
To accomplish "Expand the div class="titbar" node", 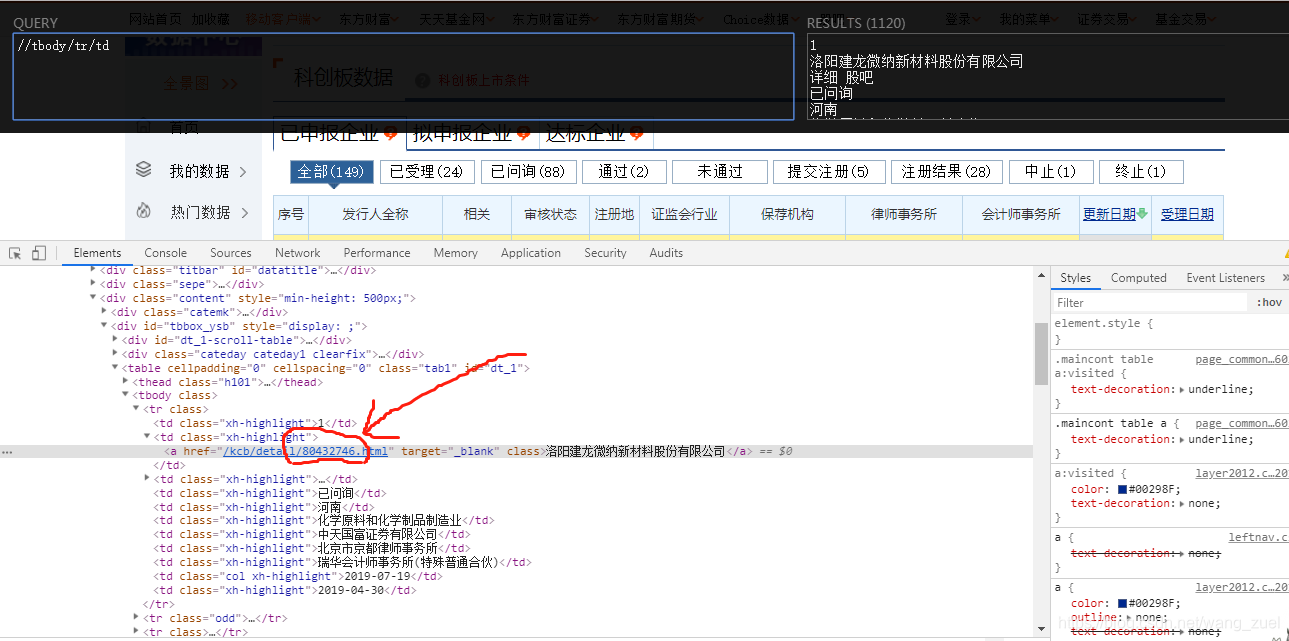I will tap(94, 270).
